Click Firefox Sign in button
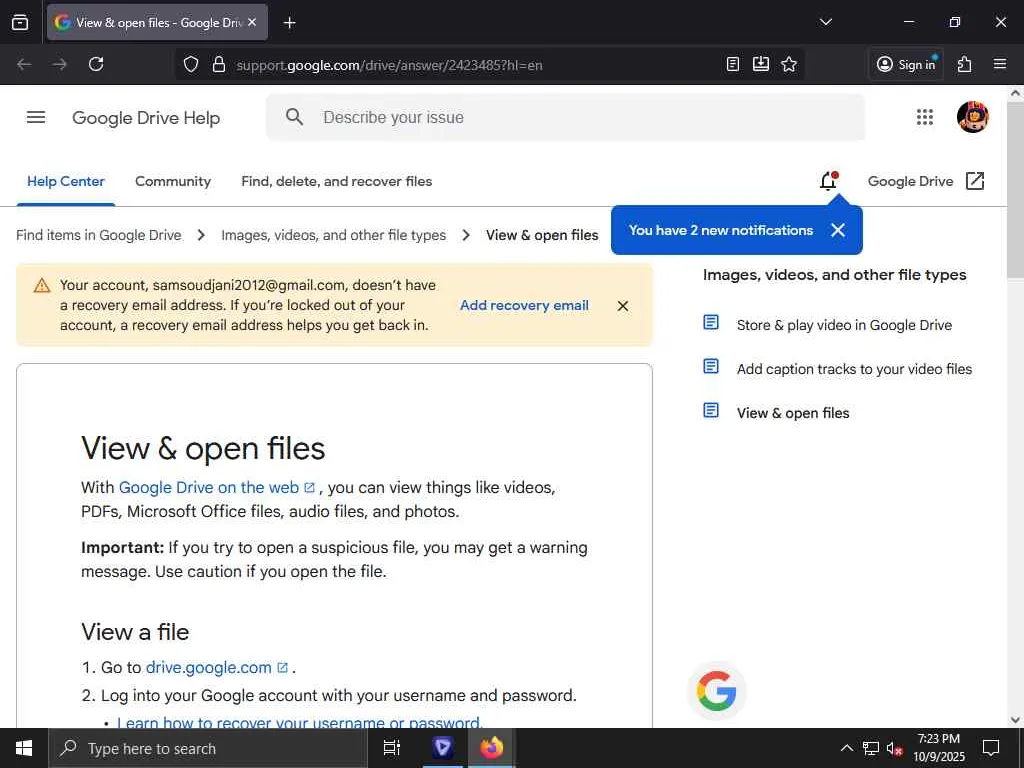 coord(906,64)
